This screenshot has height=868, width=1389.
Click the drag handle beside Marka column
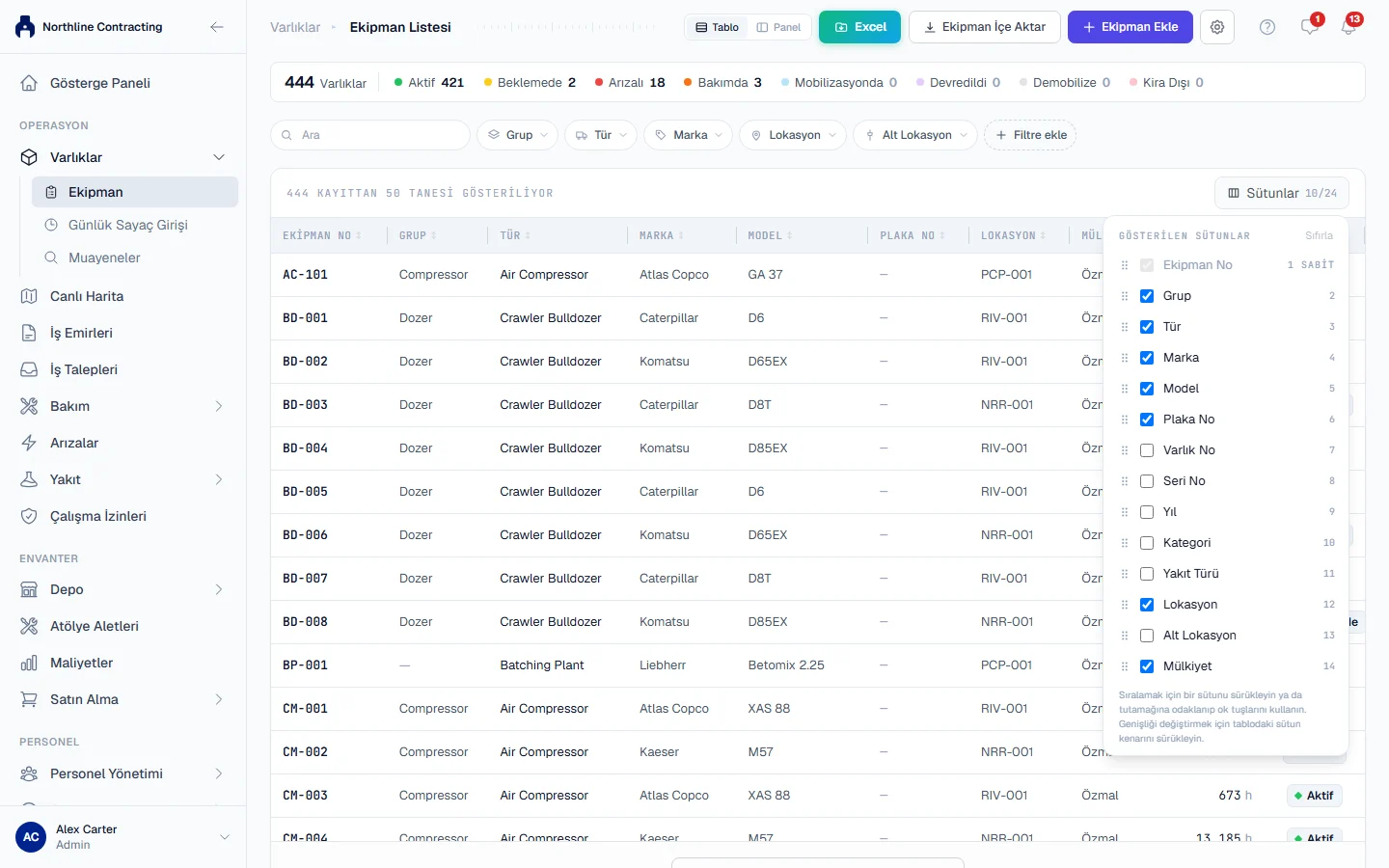click(1125, 358)
